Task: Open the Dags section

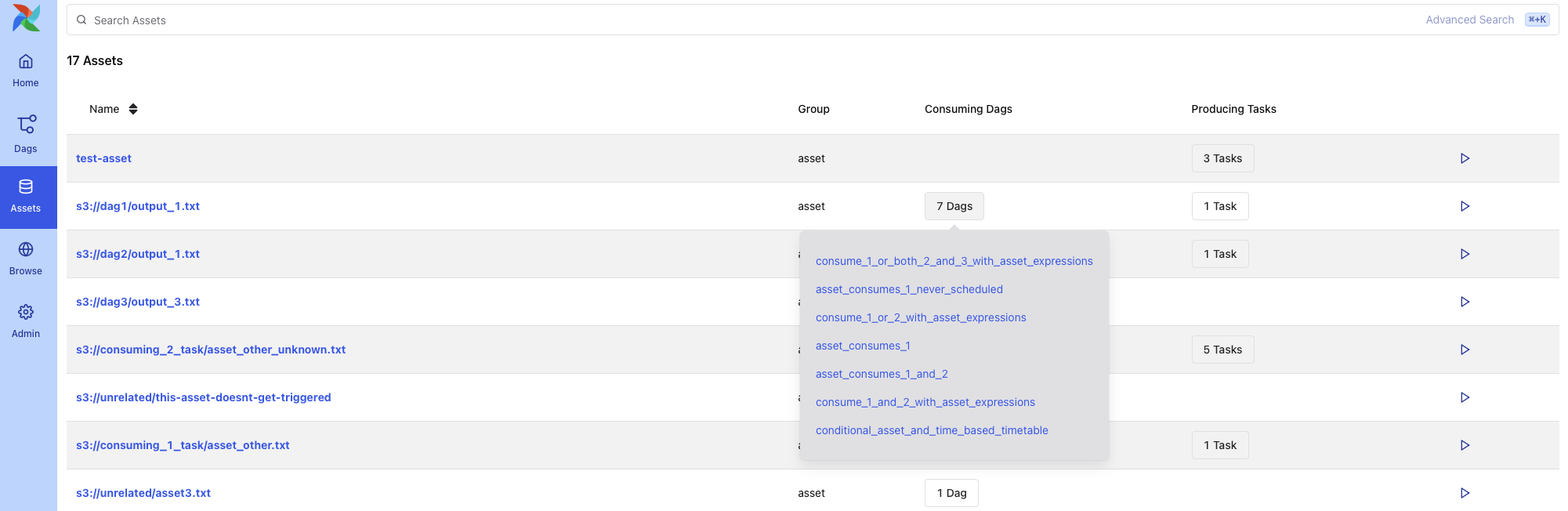Action: point(26,133)
